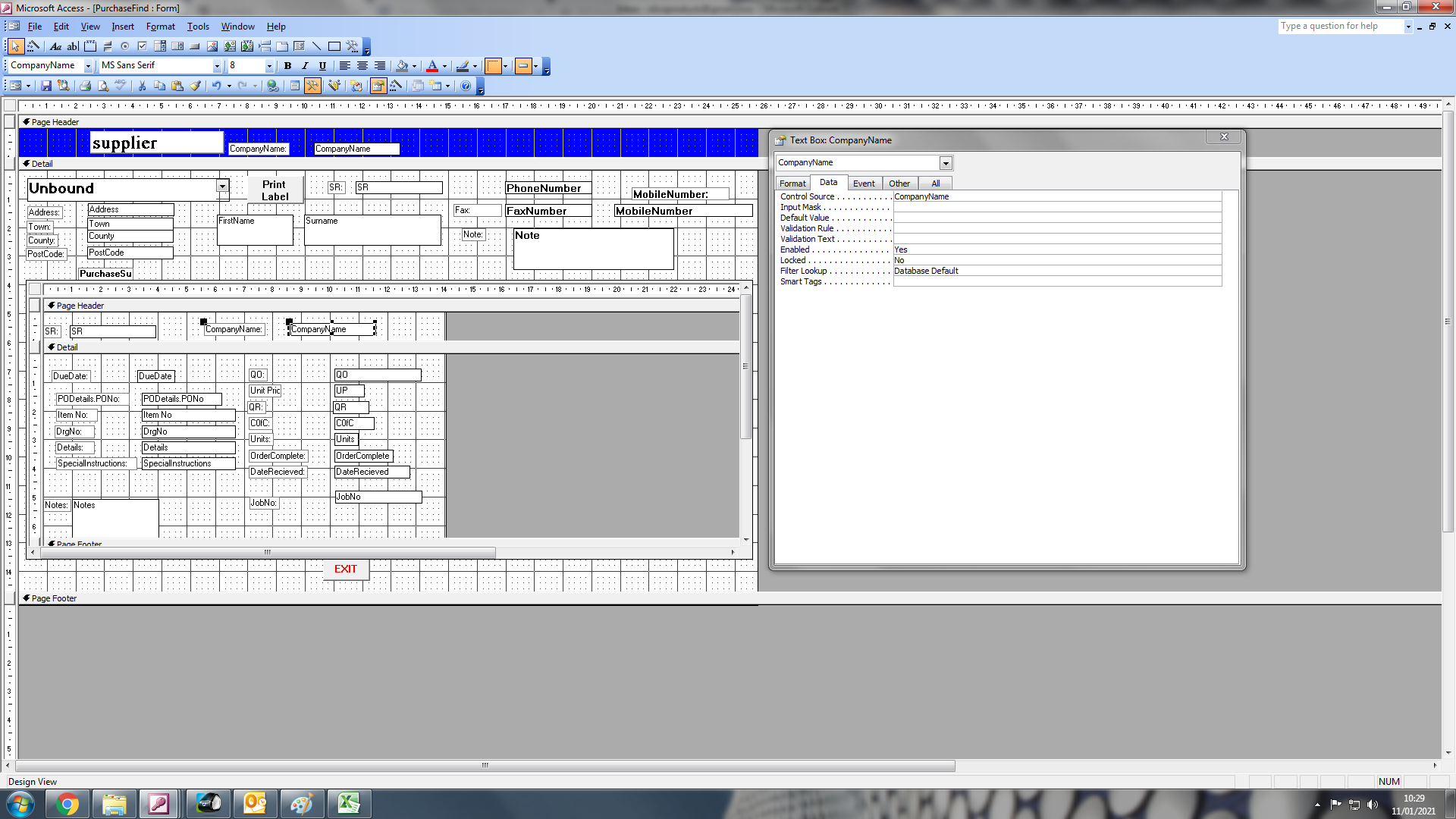Open the MS Sans Serif font dropdown
Image resolution: width=1456 pixels, height=819 pixels.
217,66
